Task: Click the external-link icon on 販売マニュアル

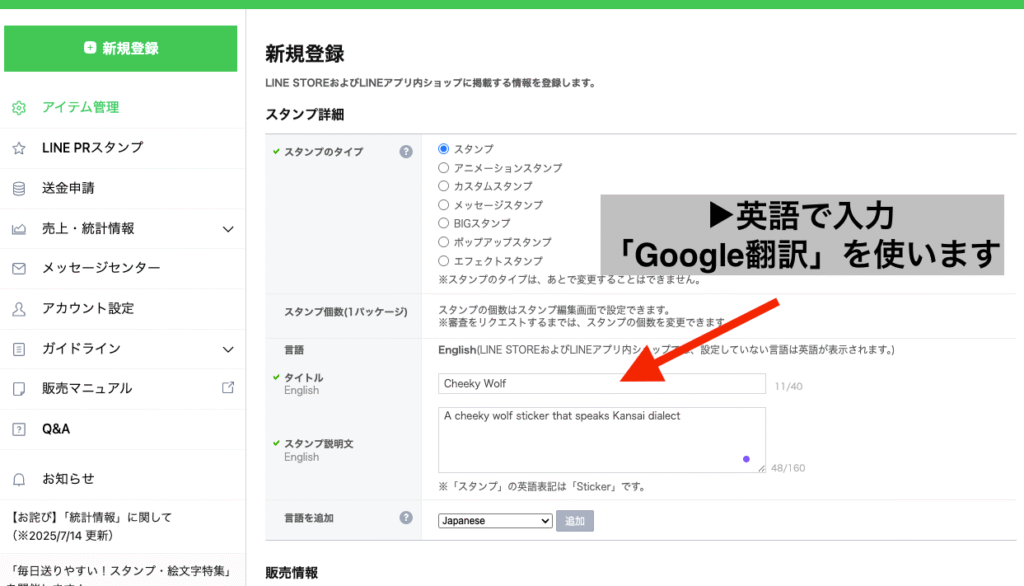Action: click(228, 387)
